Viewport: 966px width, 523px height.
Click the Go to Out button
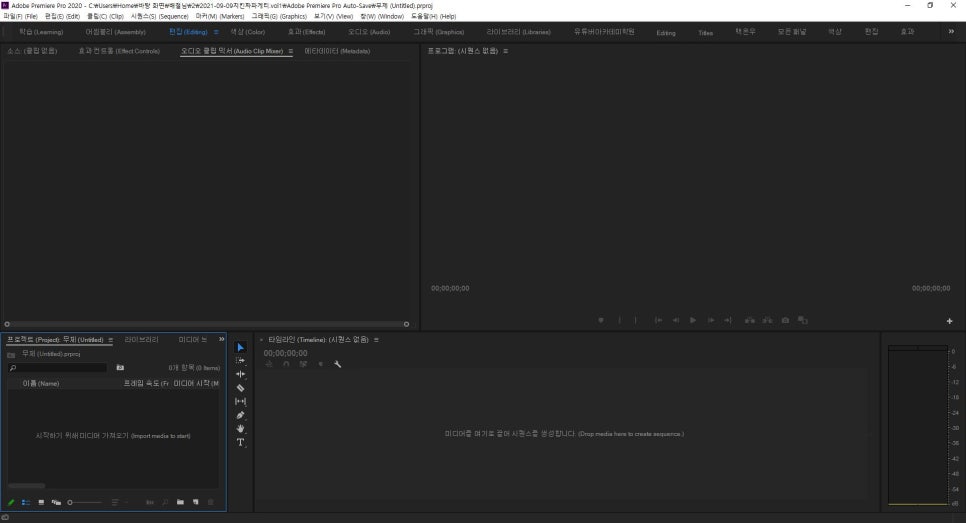[x=728, y=320]
